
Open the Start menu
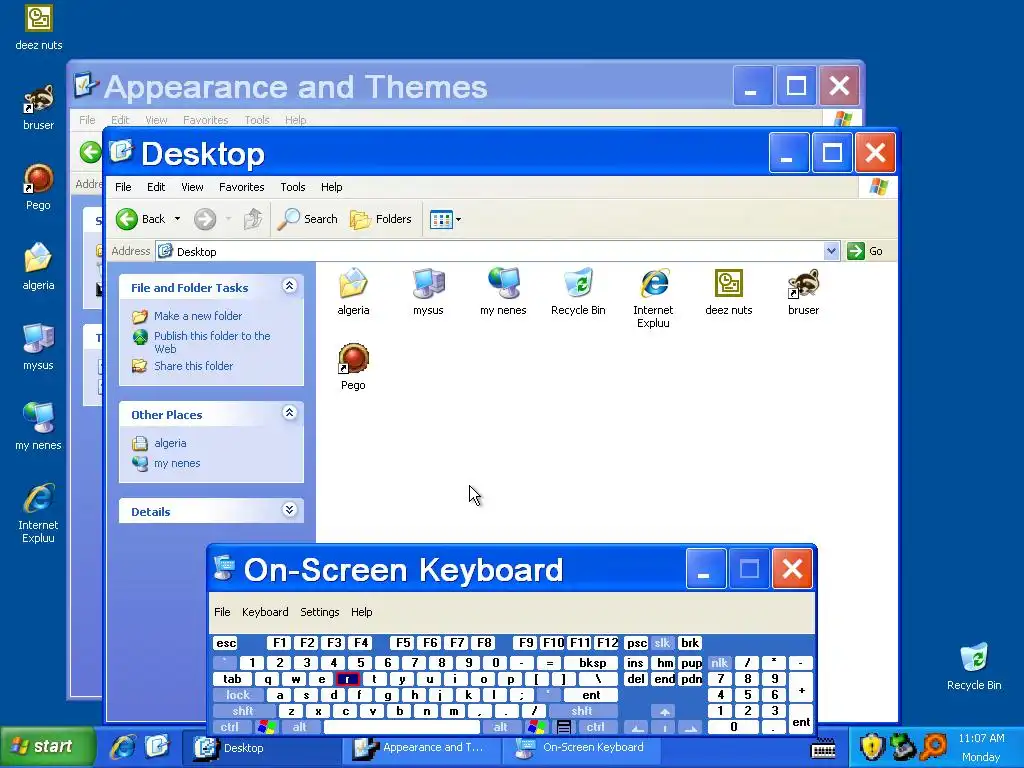click(x=47, y=746)
